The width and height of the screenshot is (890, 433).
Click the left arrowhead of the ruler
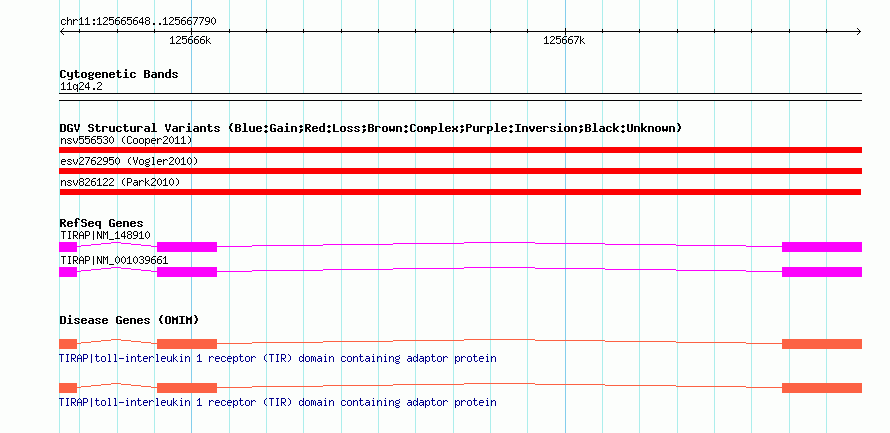[62, 31]
